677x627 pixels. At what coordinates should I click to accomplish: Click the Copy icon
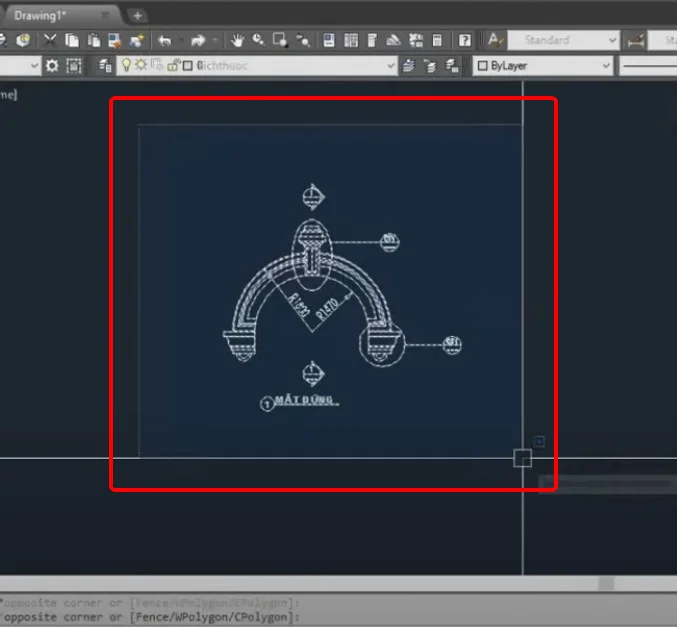pos(72,41)
